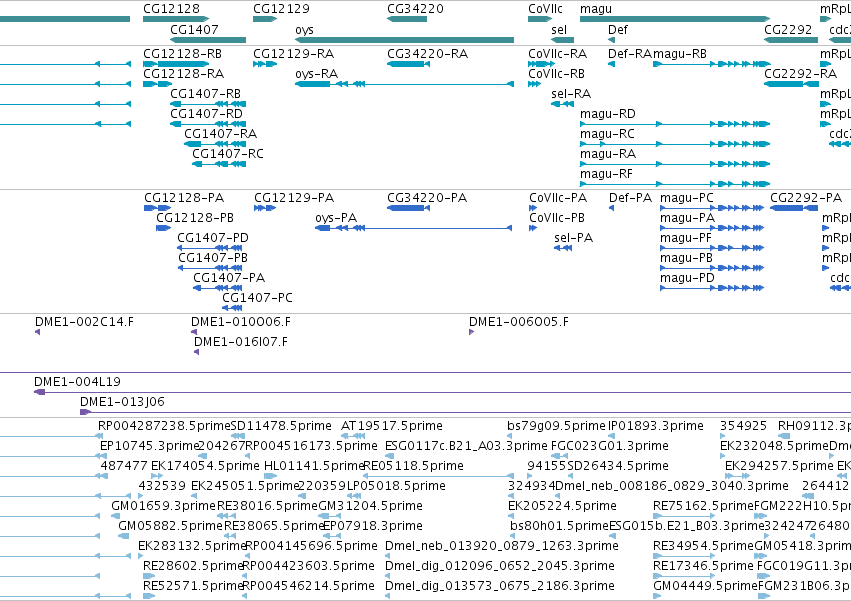Click the CG1407 gene label

pos(194,30)
